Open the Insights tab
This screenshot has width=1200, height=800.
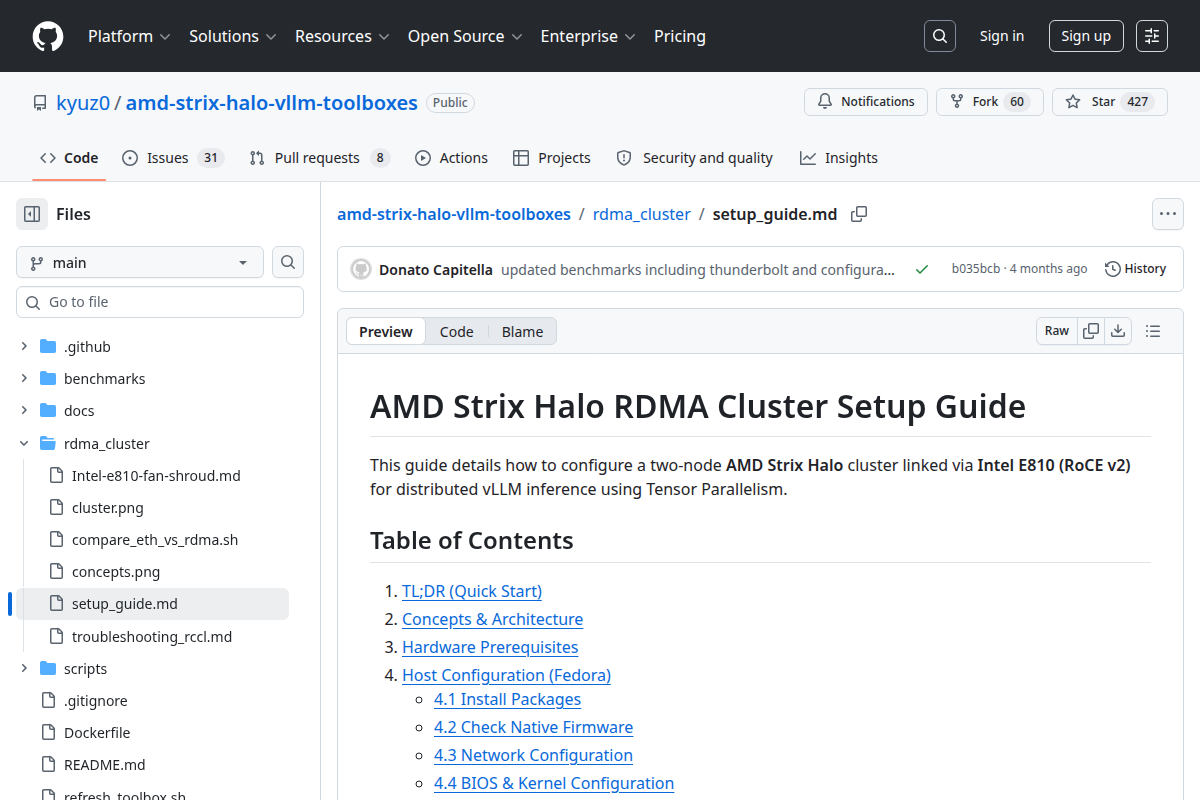click(839, 158)
